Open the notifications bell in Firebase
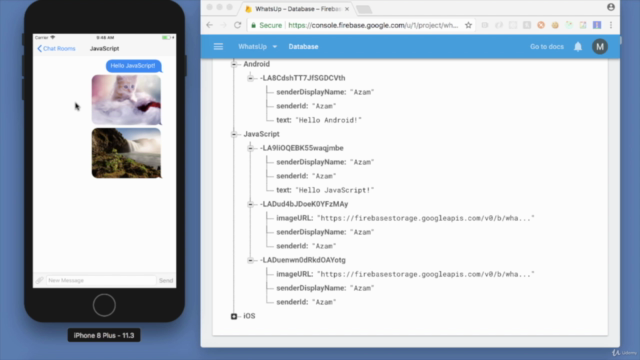The image size is (640, 360). pyautogui.click(x=578, y=47)
